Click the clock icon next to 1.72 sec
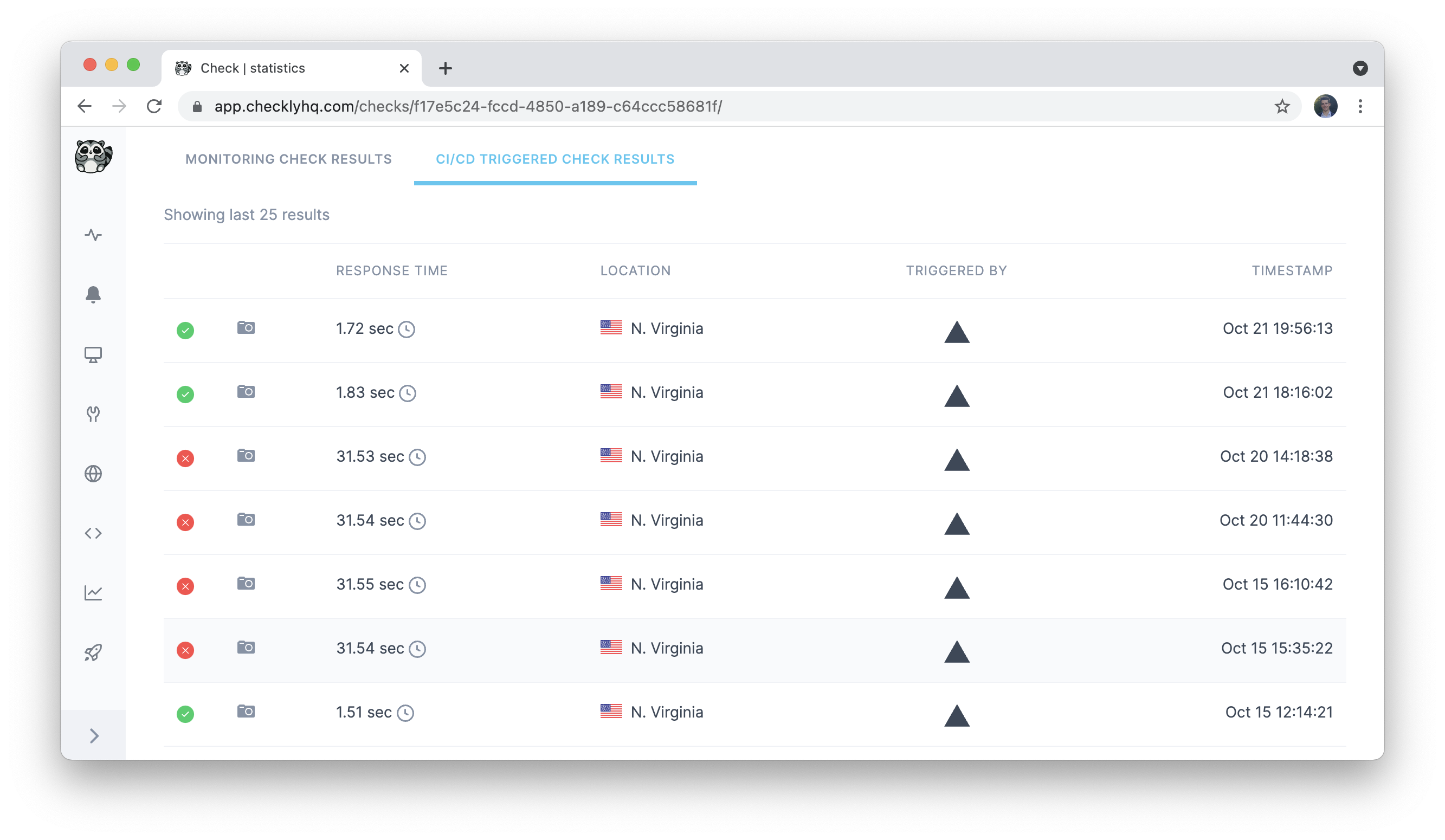Image resolution: width=1445 pixels, height=840 pixels. tap(407, 329)
